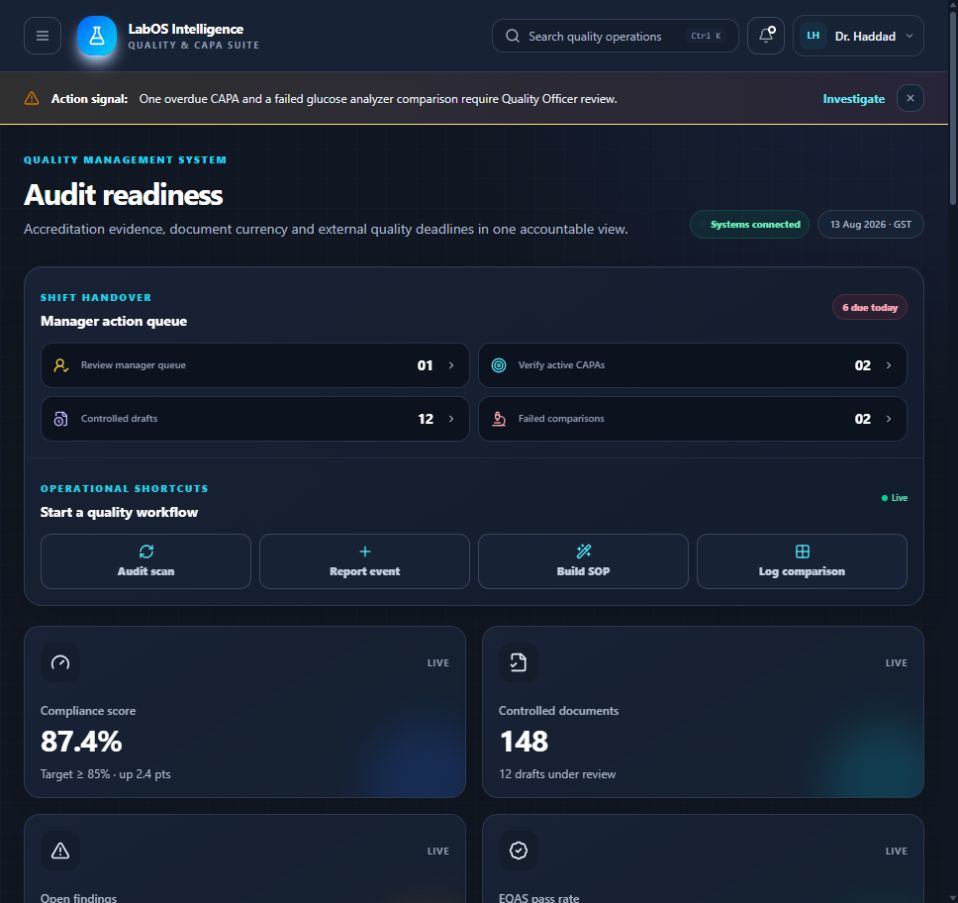Click the Controlled drafts count 12

(x=425, y=419)
